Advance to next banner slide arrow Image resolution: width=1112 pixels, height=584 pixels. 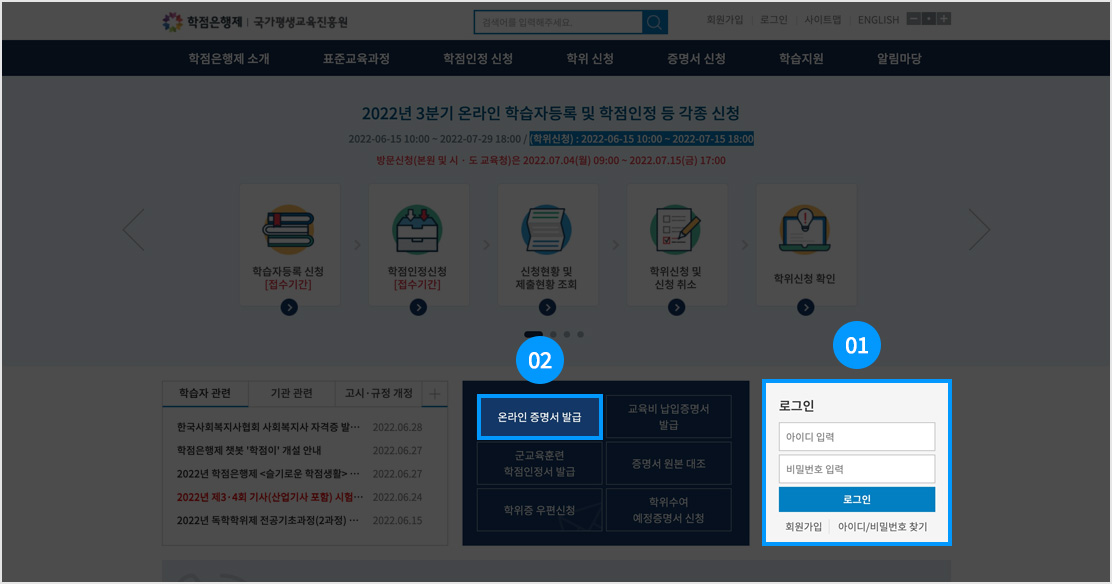pos(979,230)
